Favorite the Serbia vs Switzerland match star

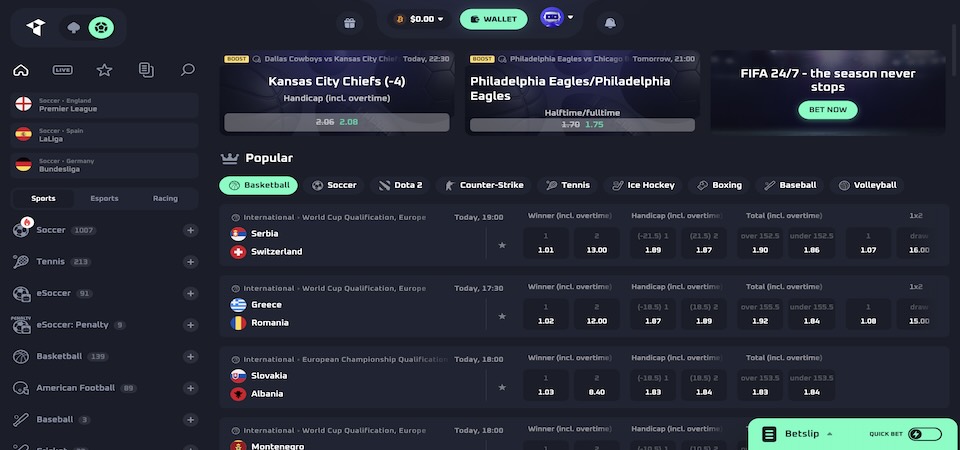(502, 244)
